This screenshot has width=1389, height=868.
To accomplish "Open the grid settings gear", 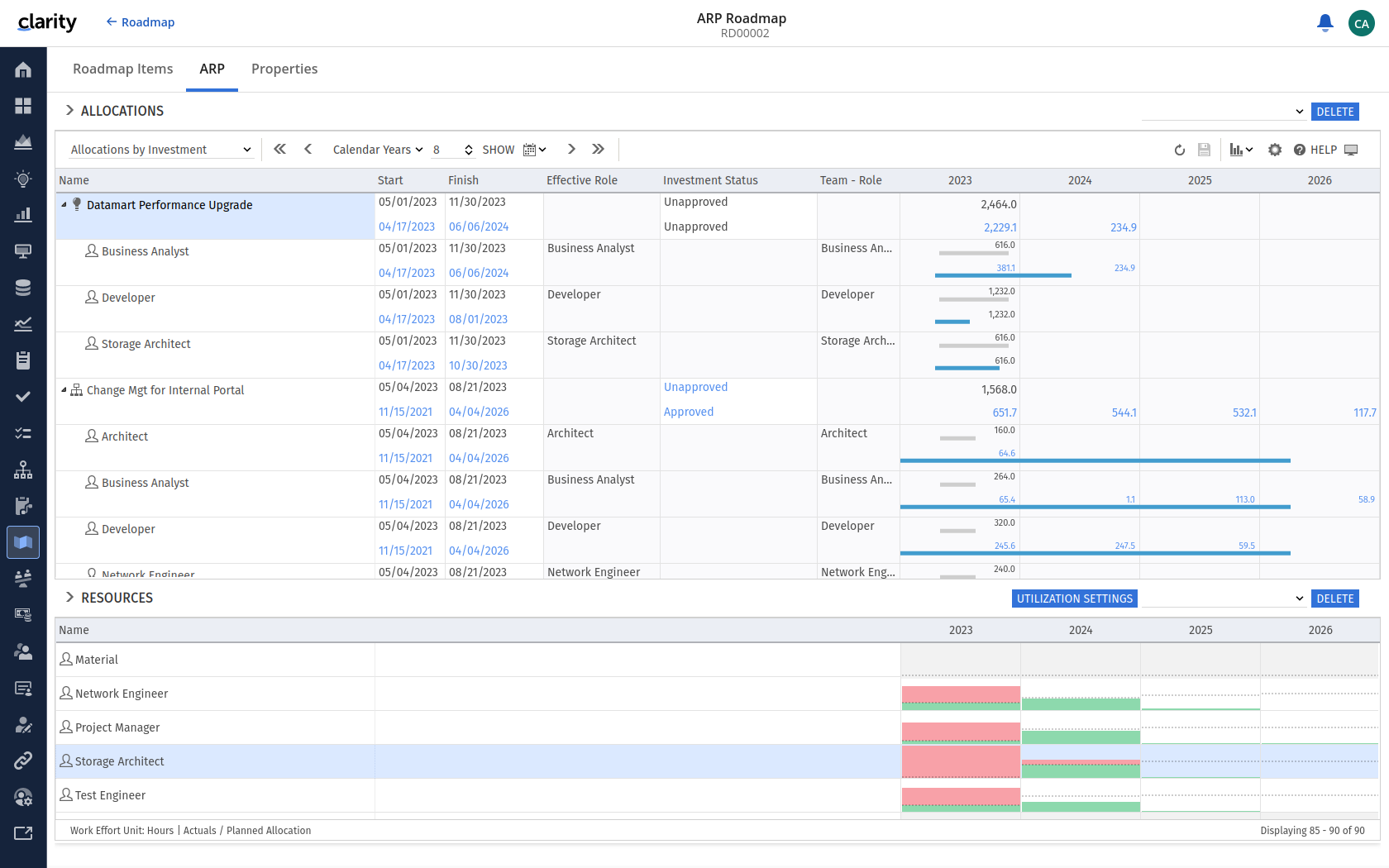I will point(1275,150).
